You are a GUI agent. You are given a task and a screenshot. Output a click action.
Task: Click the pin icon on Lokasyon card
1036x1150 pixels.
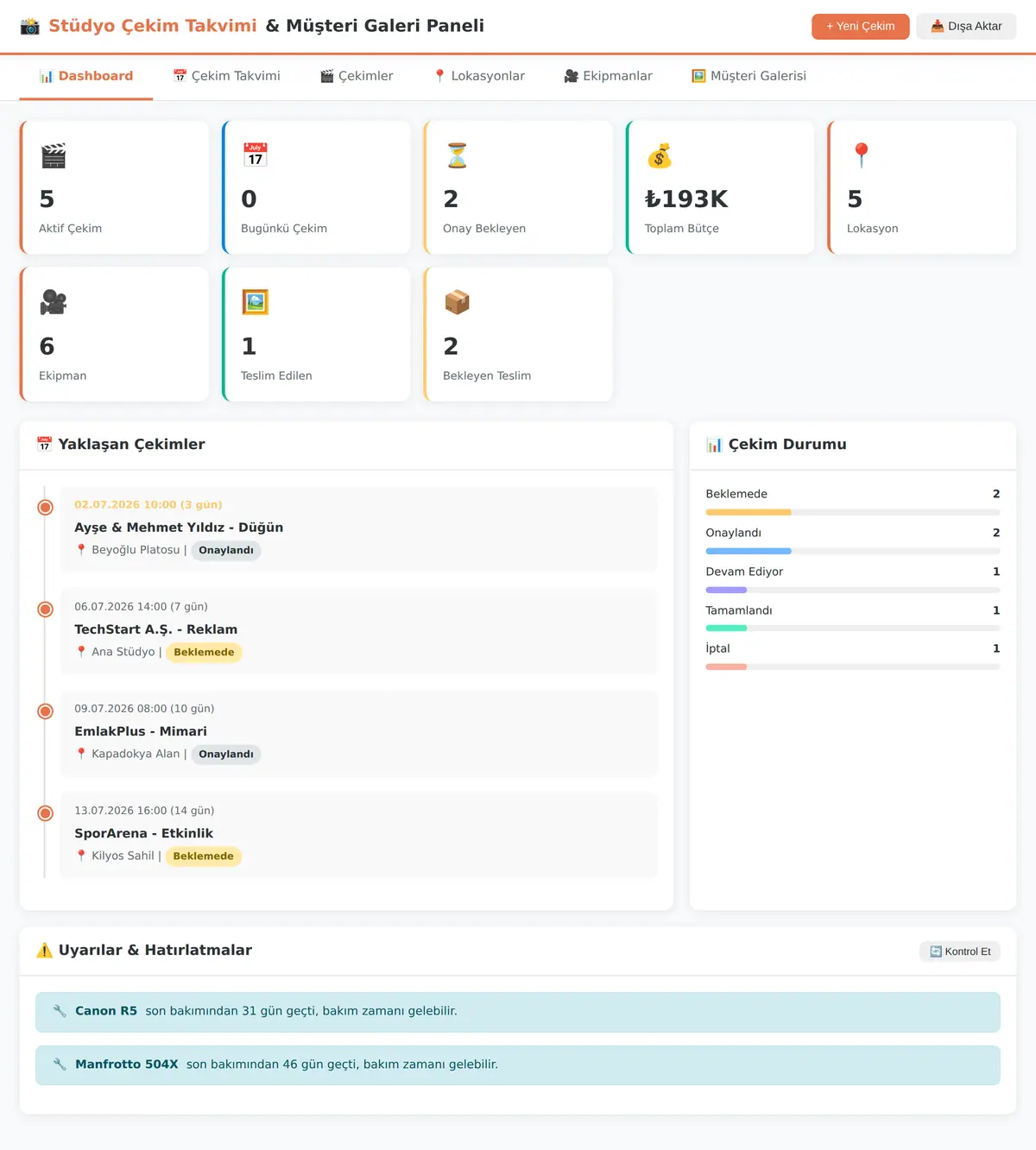tap(862, 155)
